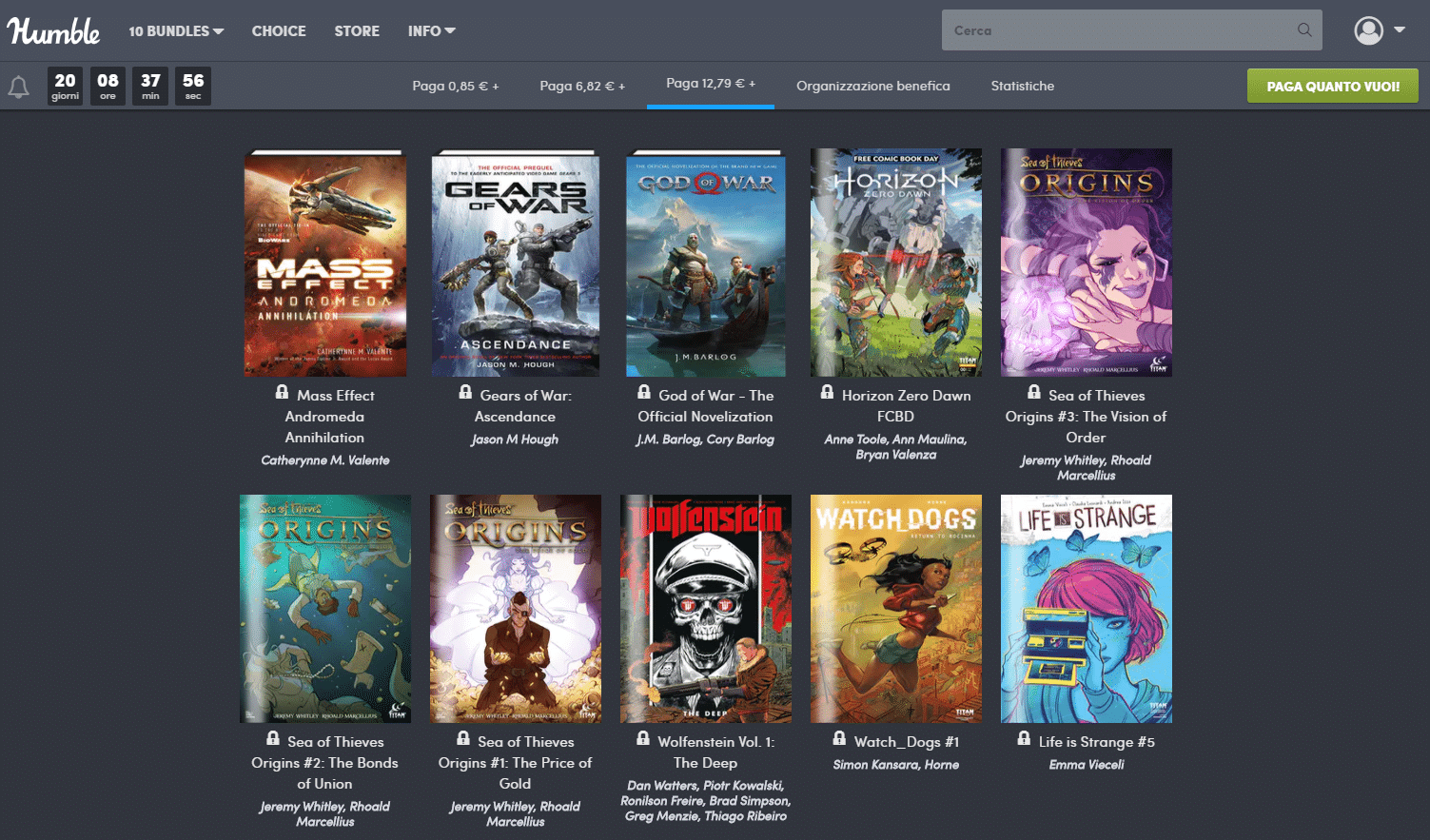This screenshot has height=840, width=1430.
Task: Click the search magnifier icon
Action: point(1304,30)
